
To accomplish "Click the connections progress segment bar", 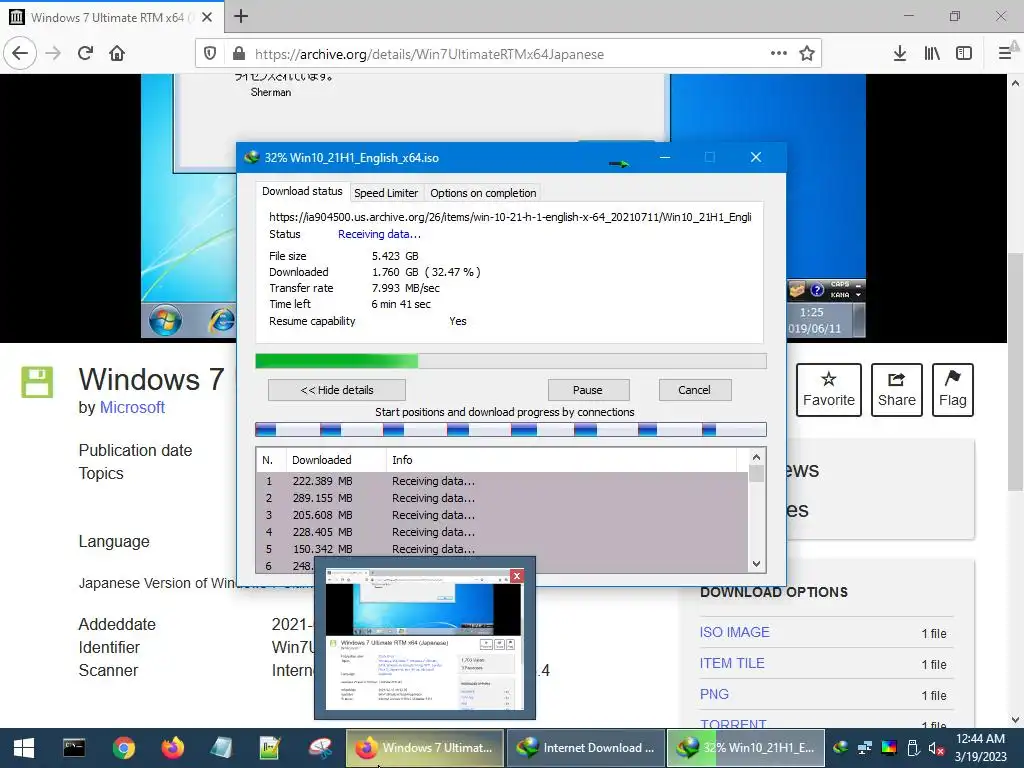I will coord(511,430).
